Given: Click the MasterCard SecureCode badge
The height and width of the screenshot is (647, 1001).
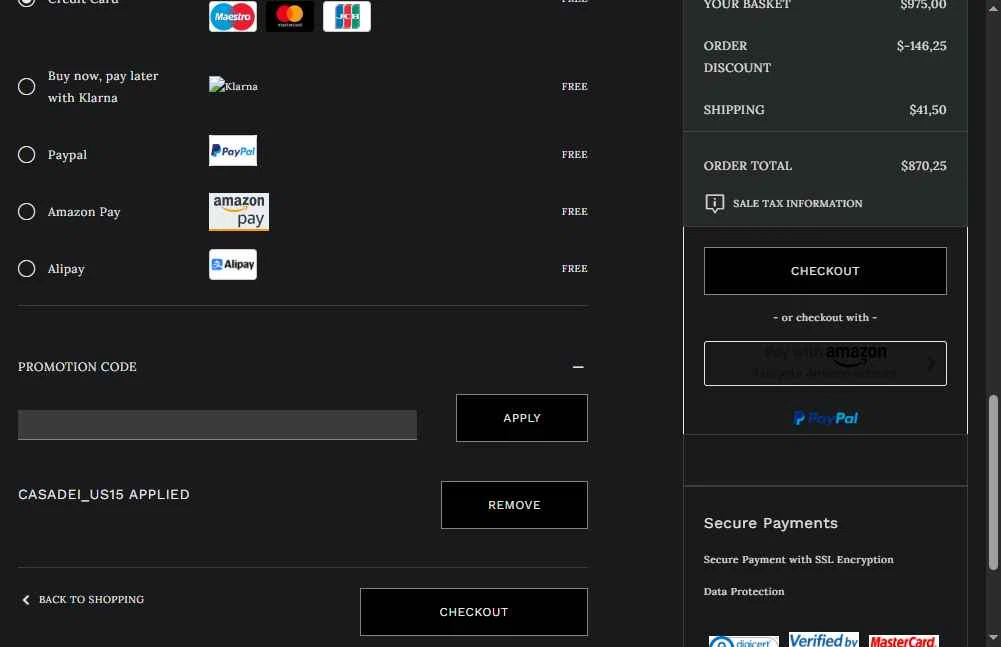Looking at the screenshot, I should (903, 641).
